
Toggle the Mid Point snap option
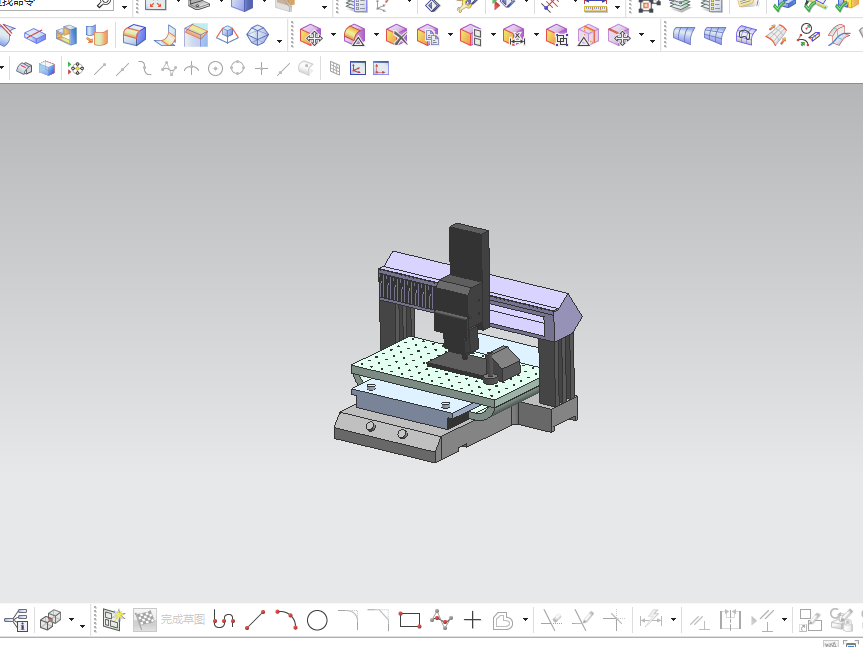(x=122, y=69)
